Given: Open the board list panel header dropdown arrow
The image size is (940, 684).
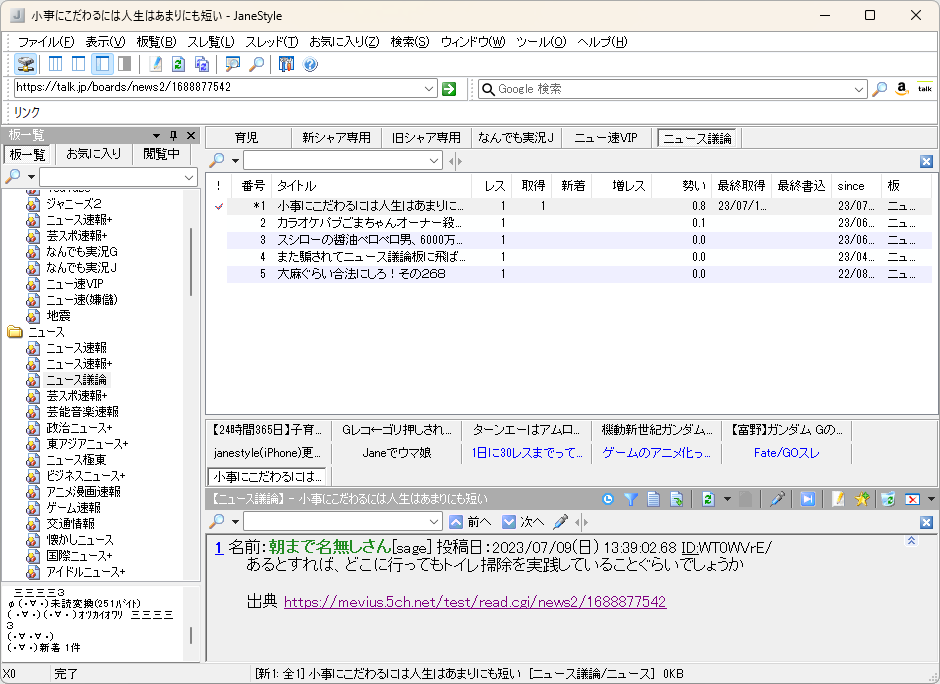Looking at the screenshot, I should click(156, 135).
